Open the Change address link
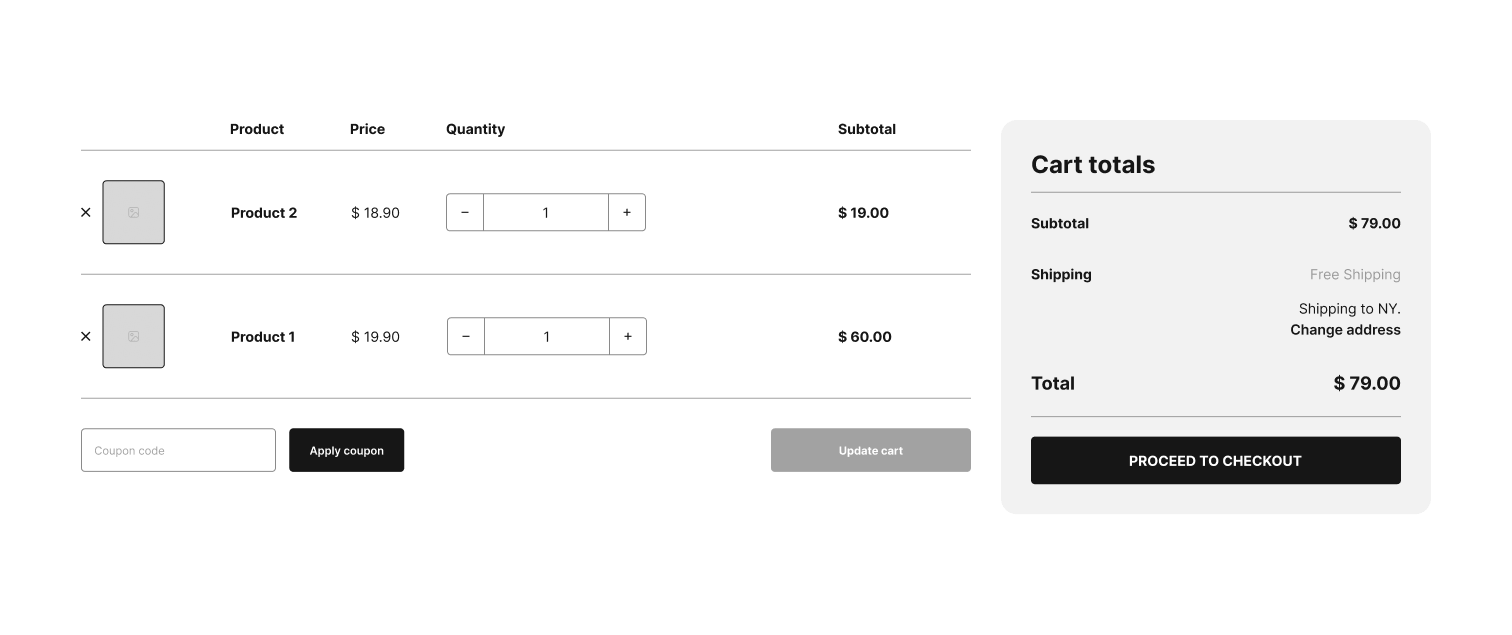The height and width of the screenshot is (635, 1512). pos(1345,330)
